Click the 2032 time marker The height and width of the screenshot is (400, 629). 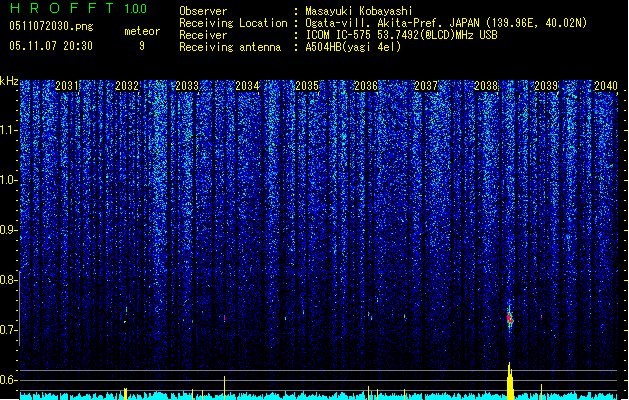point(127,86)
